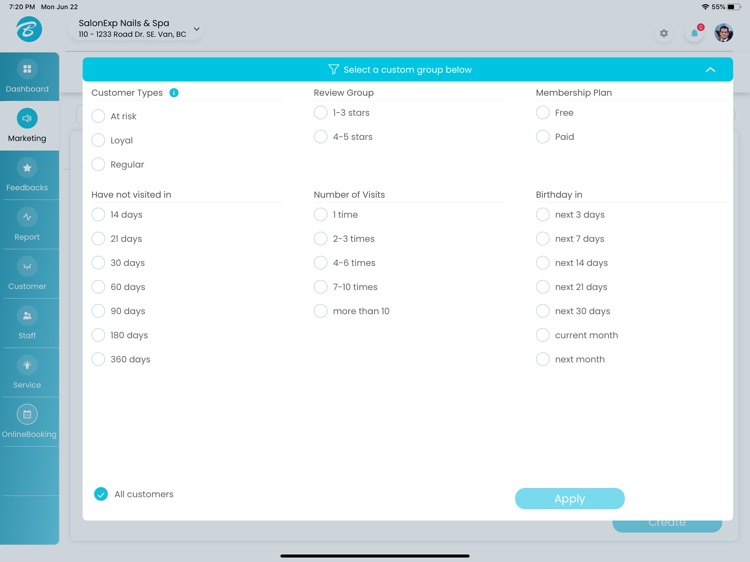The width and height of the screenshot is (750, 562).
Task: Click the Select a custom group below header
Action: [408, 69]
